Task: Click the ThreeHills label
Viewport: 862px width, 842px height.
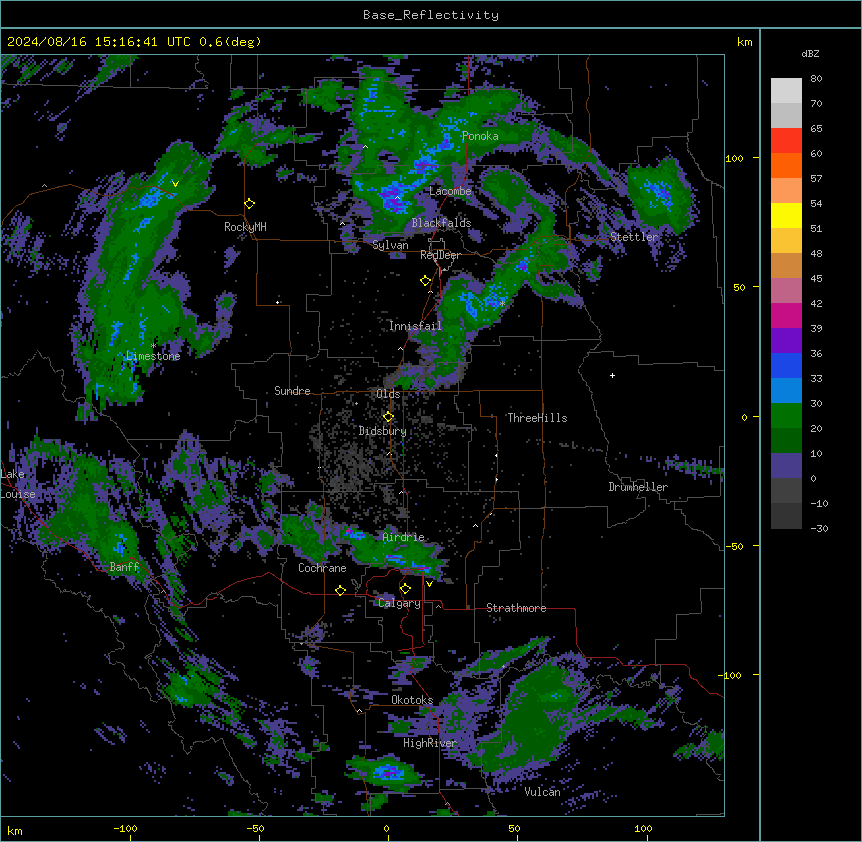Action: (537, 418)
